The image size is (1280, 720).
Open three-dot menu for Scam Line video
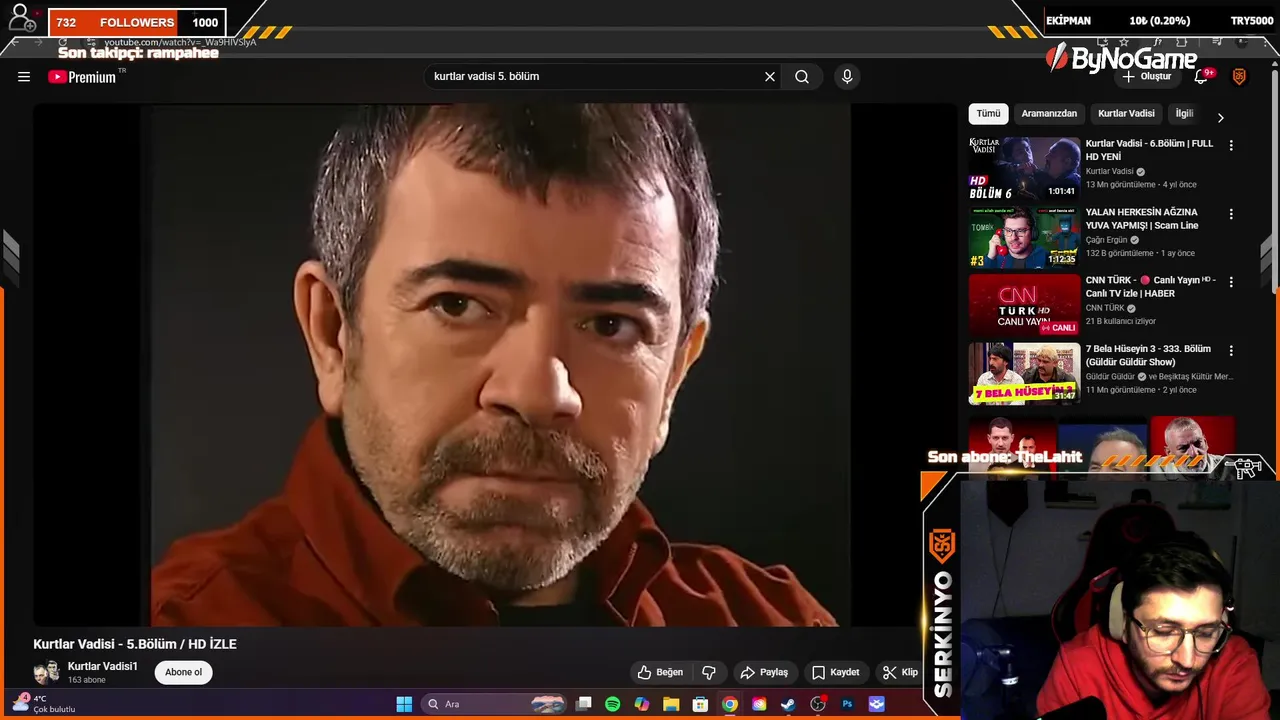pyautogui.click(x=1231, y=214)
